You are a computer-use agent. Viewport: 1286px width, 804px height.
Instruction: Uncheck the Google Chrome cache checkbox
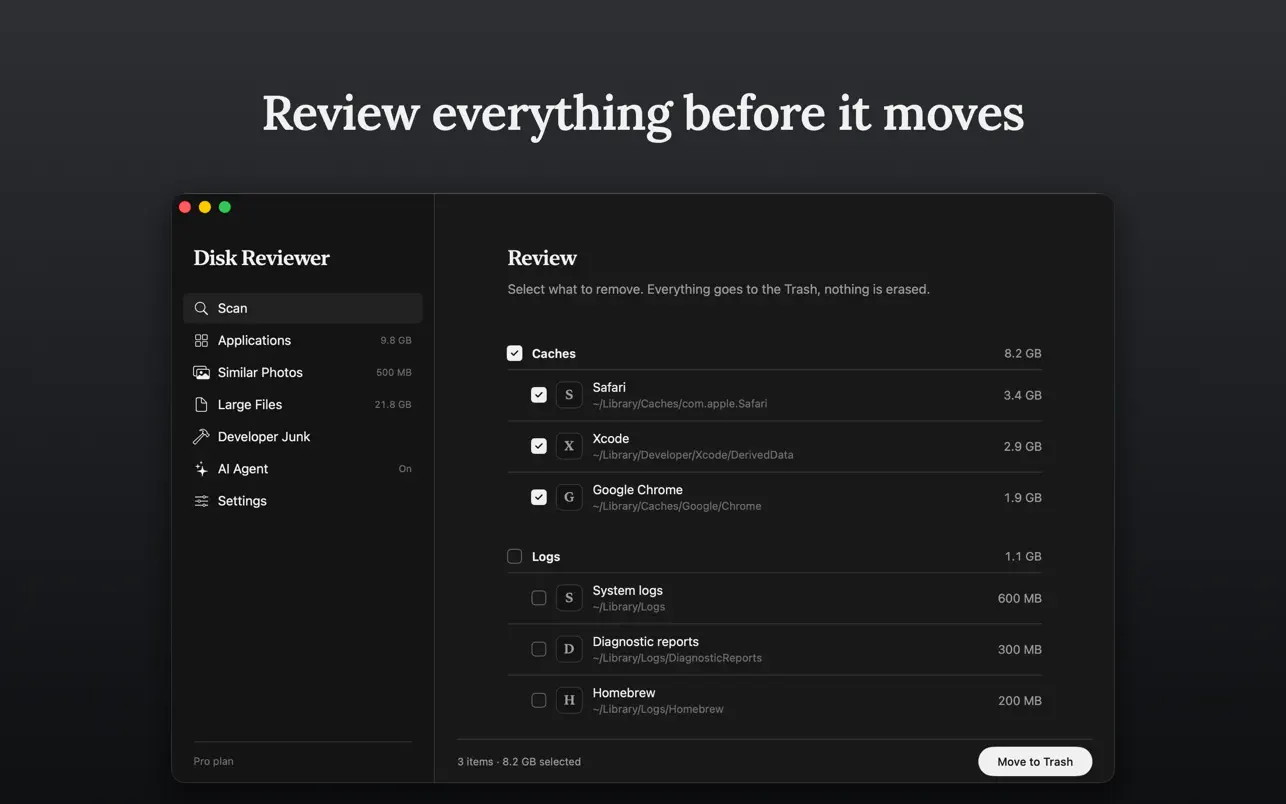[x=538, y=497]
